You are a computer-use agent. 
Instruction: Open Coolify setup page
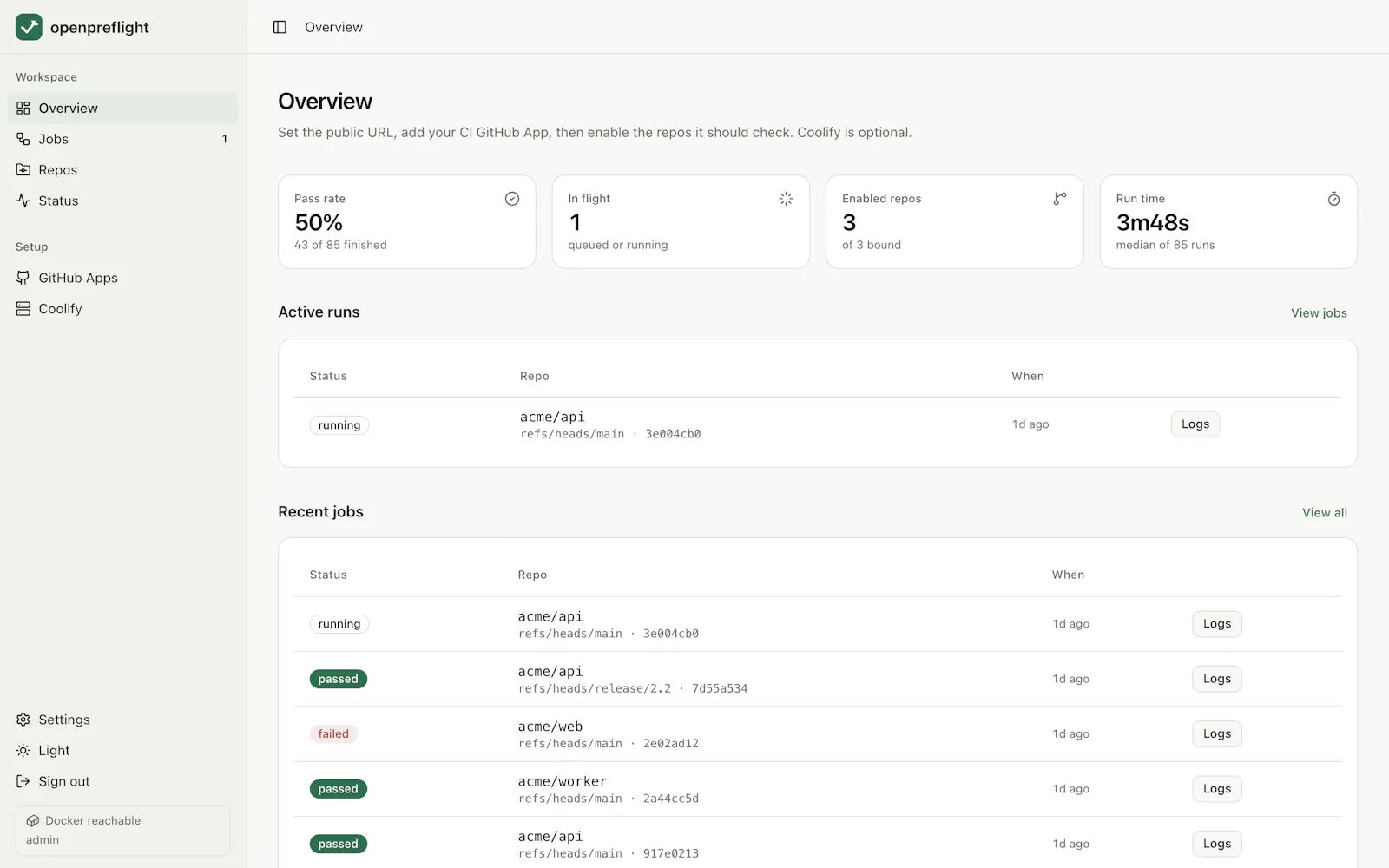pyautogui.click(x=122, y=309)
